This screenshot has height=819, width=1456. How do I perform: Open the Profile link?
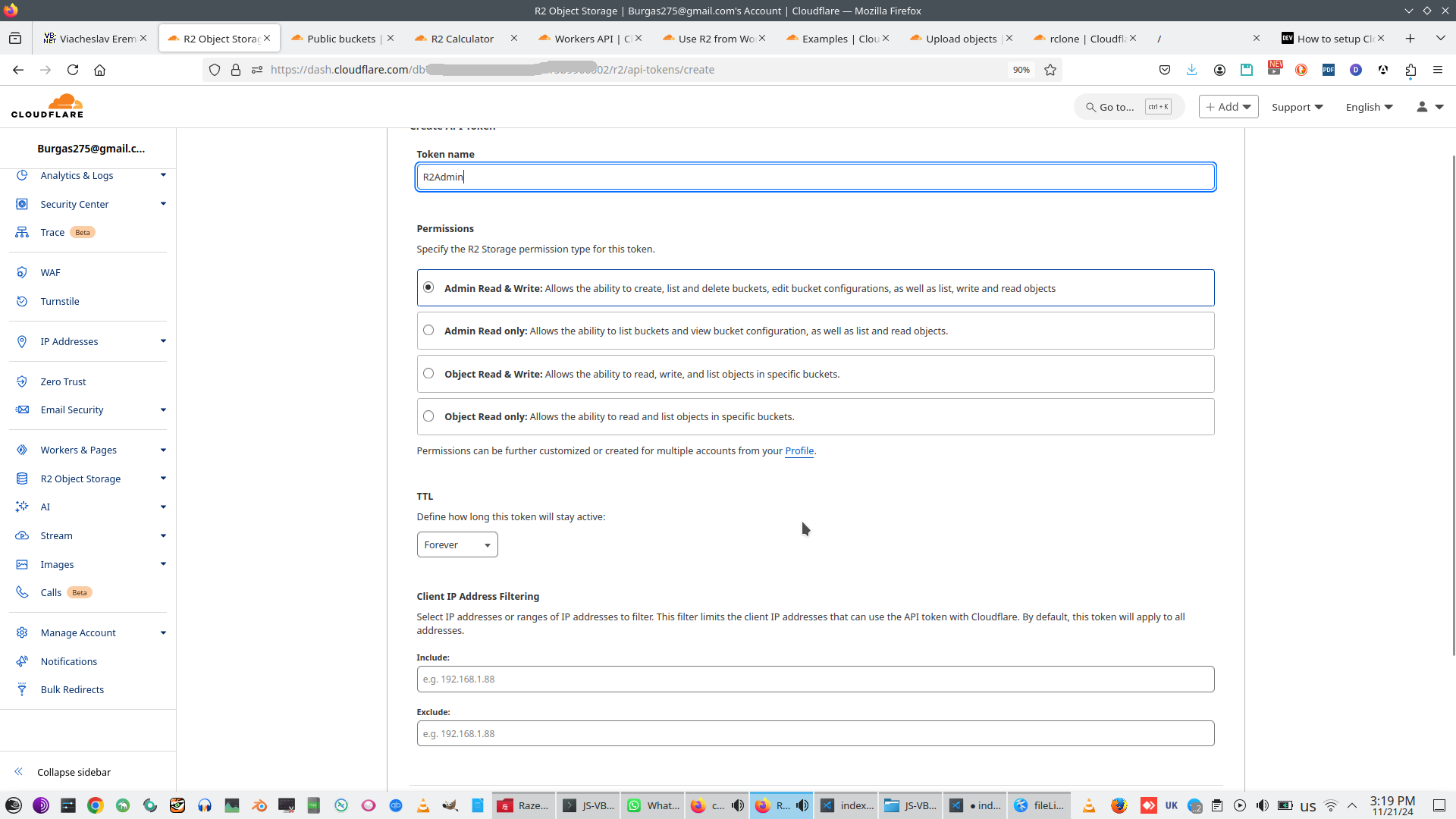point(799,451)
